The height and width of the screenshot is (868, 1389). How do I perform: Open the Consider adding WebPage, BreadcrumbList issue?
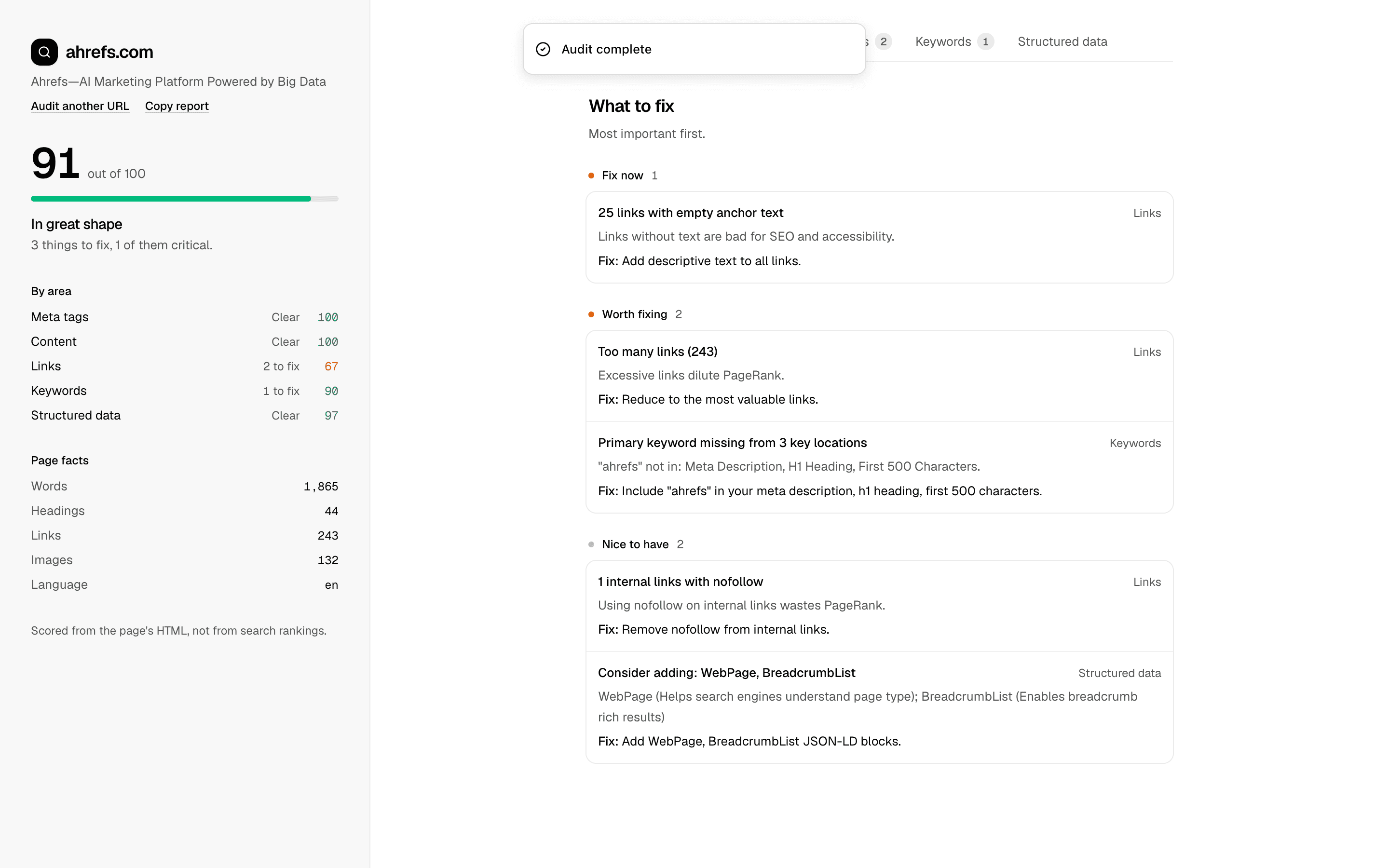(x=879, y=707)
